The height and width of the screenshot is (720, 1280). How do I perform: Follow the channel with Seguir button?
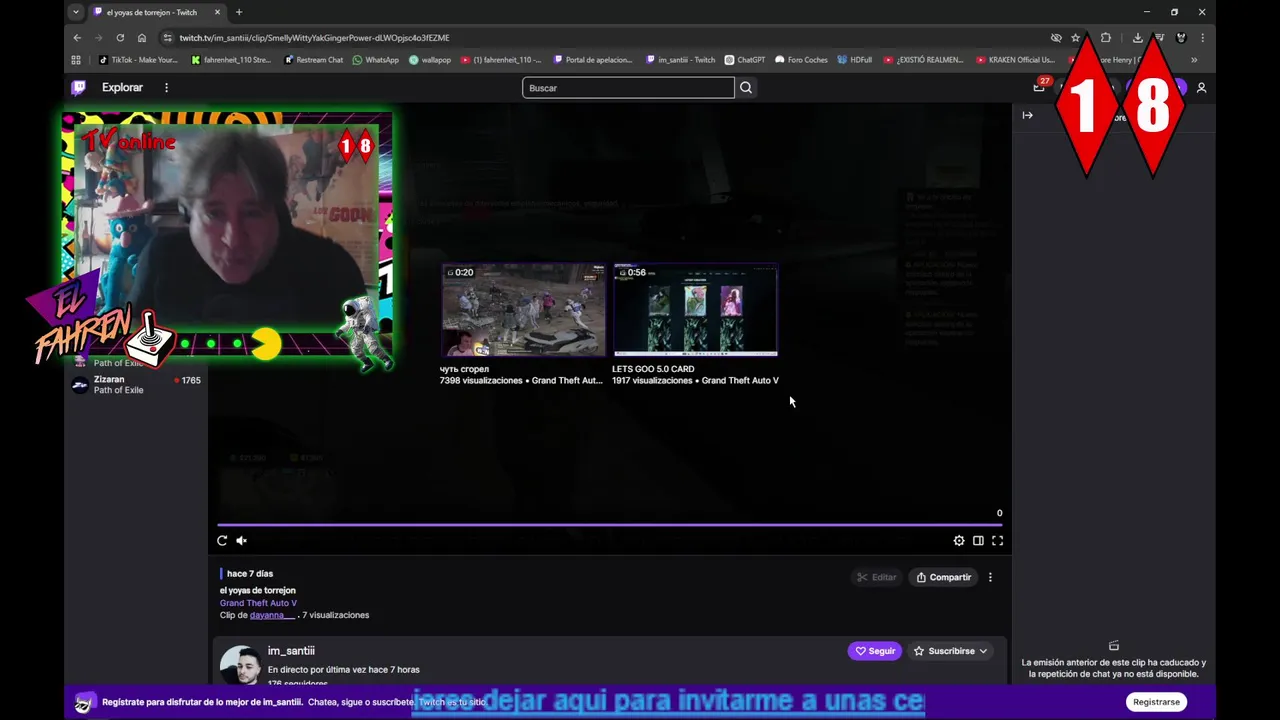tap(874, 651)
